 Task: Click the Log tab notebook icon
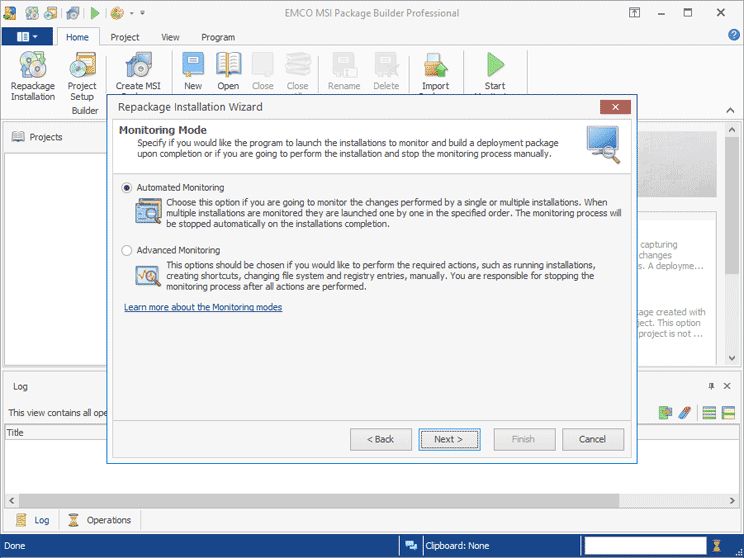tap(21, 520)
